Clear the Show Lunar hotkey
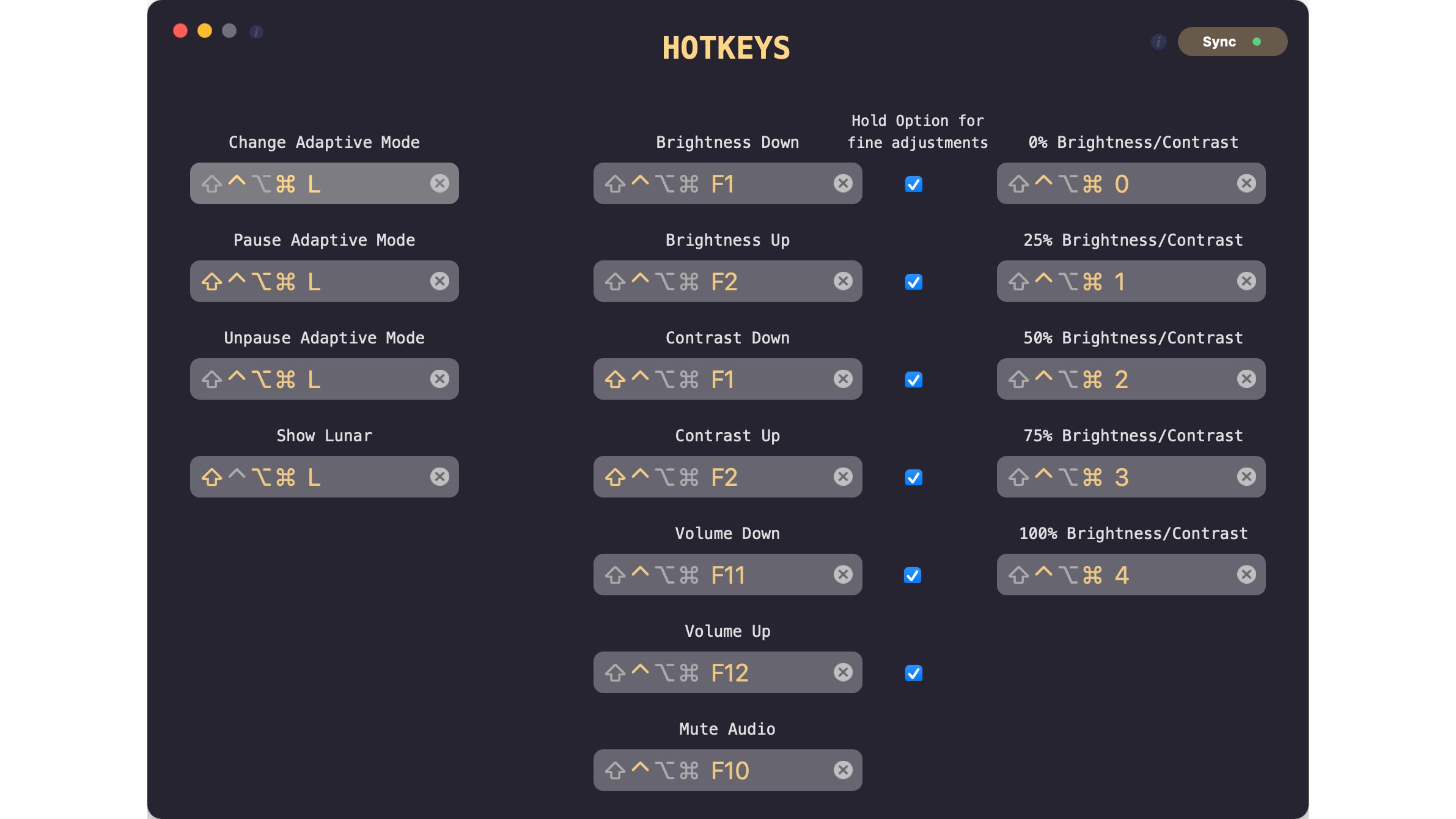 pyautogui.click(x=439, y=477)
